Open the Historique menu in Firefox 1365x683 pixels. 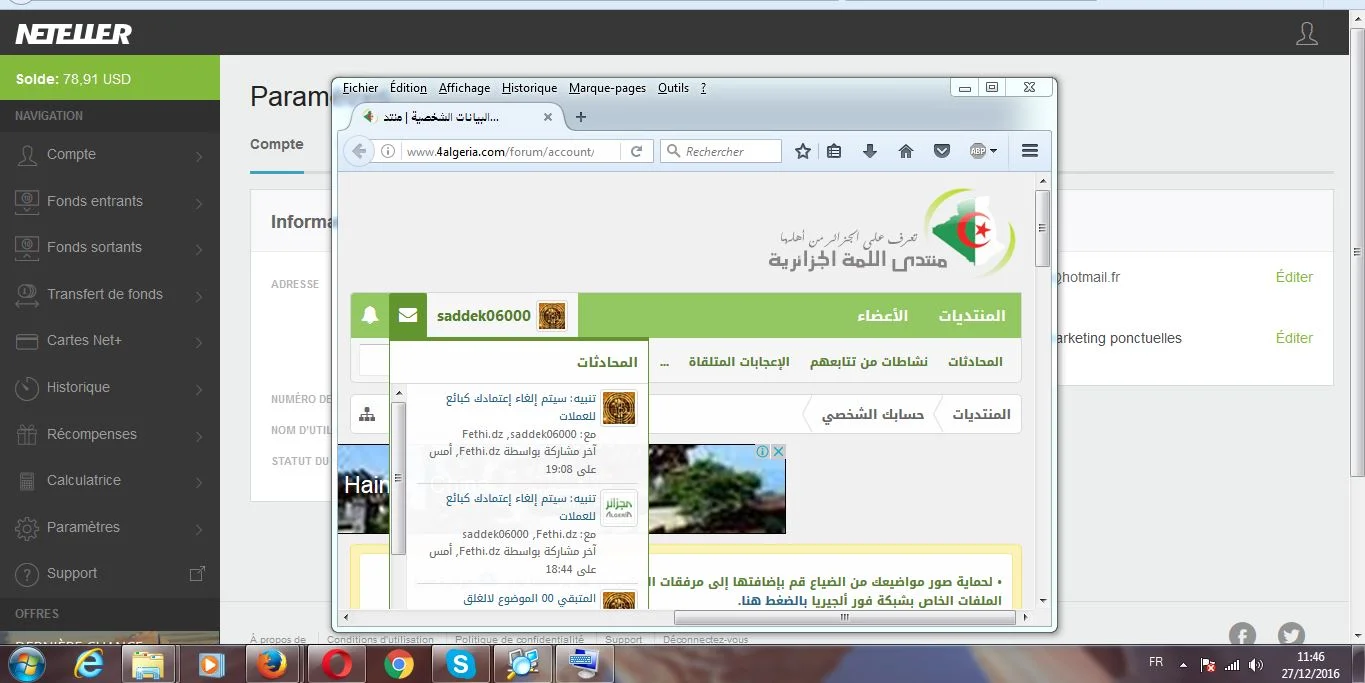(x=529, y=88)
